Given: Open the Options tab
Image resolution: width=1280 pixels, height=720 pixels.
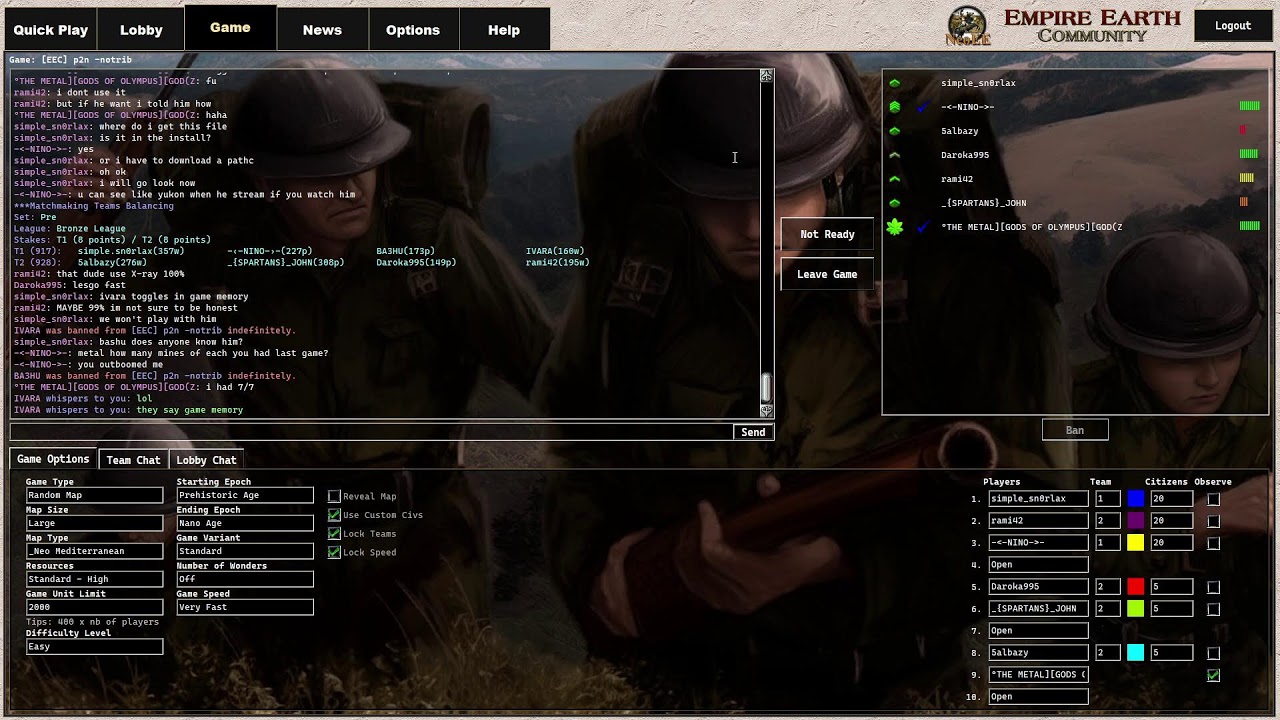Looking at the screenshot, I should pyautogui.click(x=413, y=30).
